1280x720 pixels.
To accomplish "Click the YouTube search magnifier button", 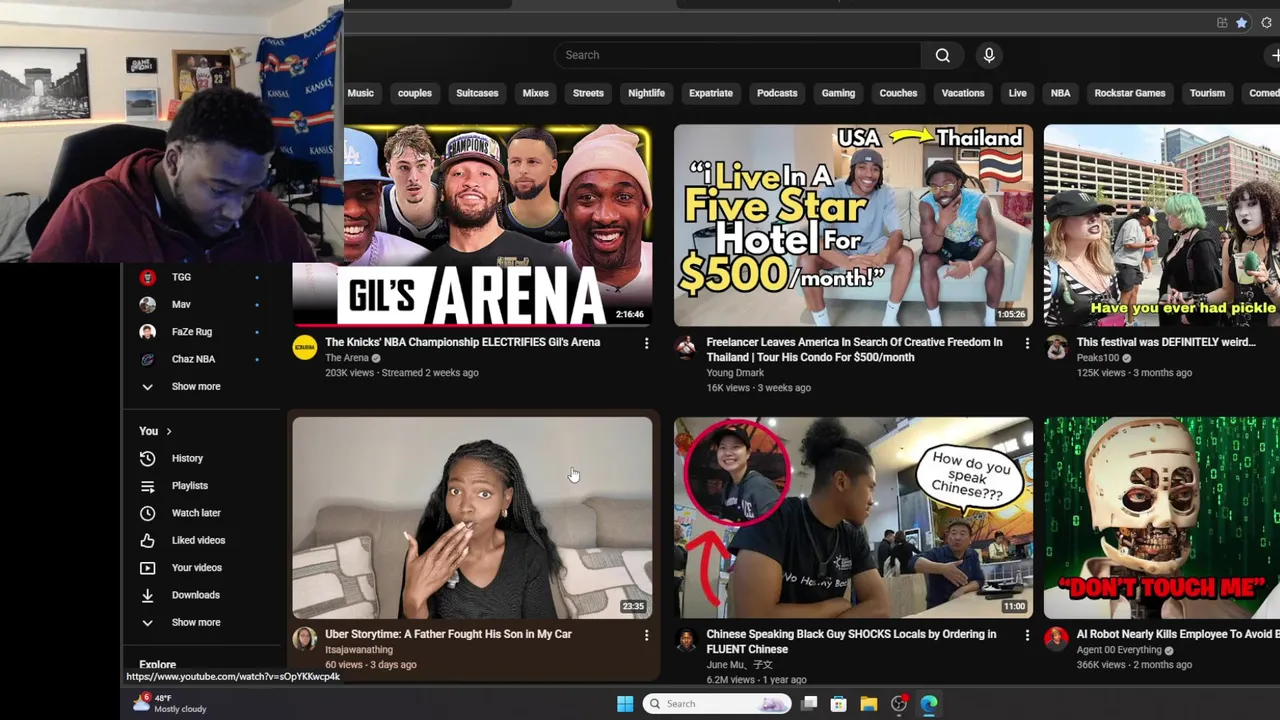I will point(942,55).
